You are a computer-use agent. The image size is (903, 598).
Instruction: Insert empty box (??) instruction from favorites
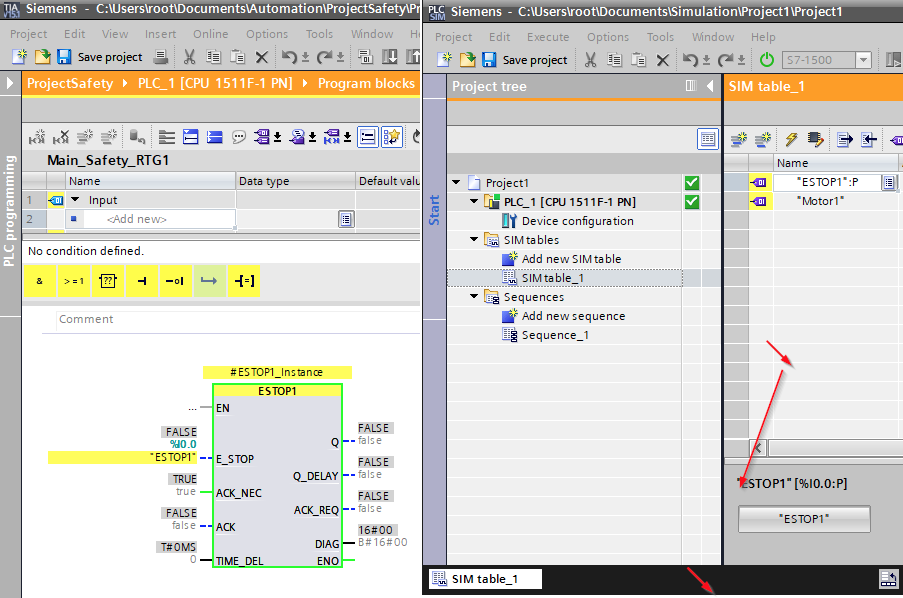click(108, 281)
